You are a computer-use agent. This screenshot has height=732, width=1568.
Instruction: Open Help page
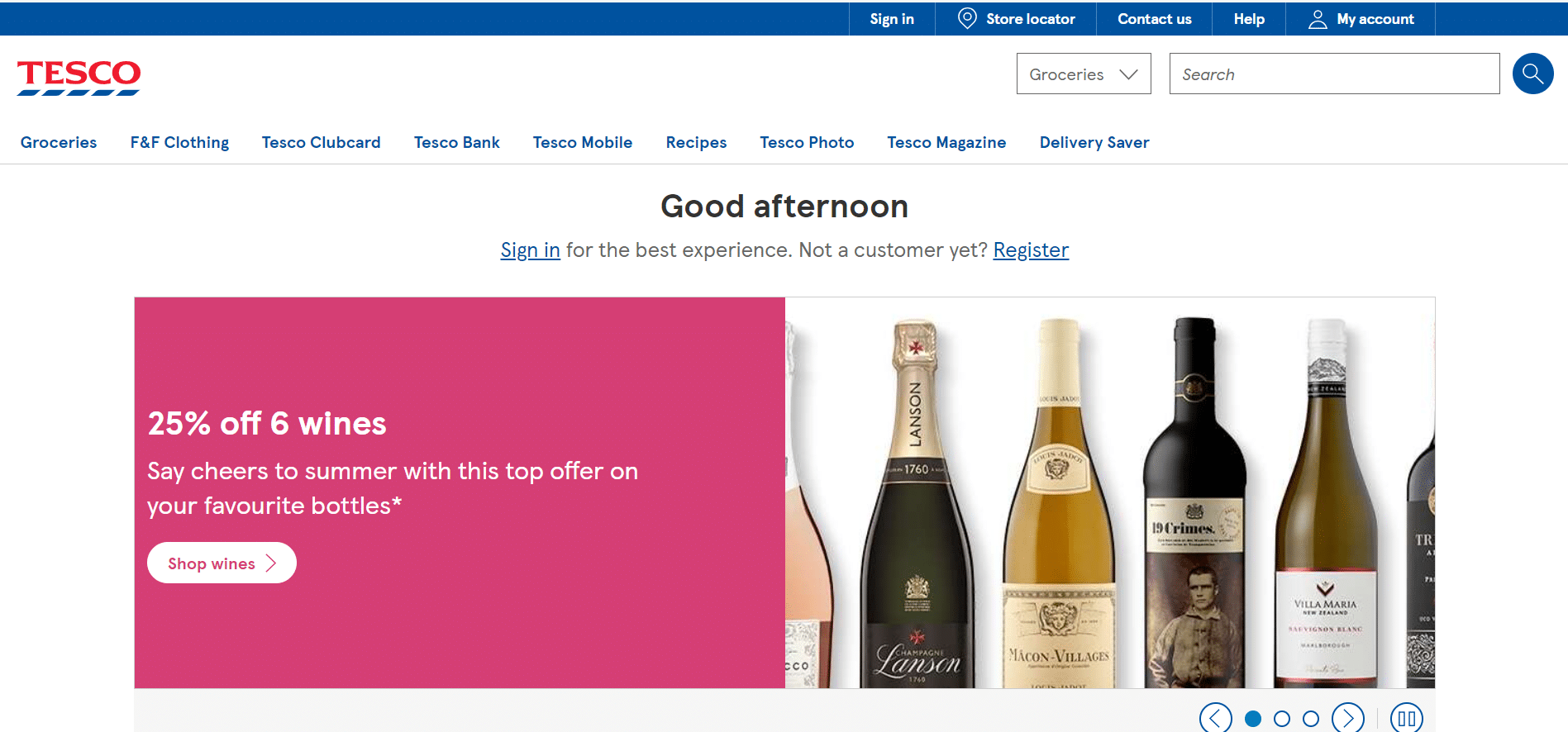(x=1249, y=19)
